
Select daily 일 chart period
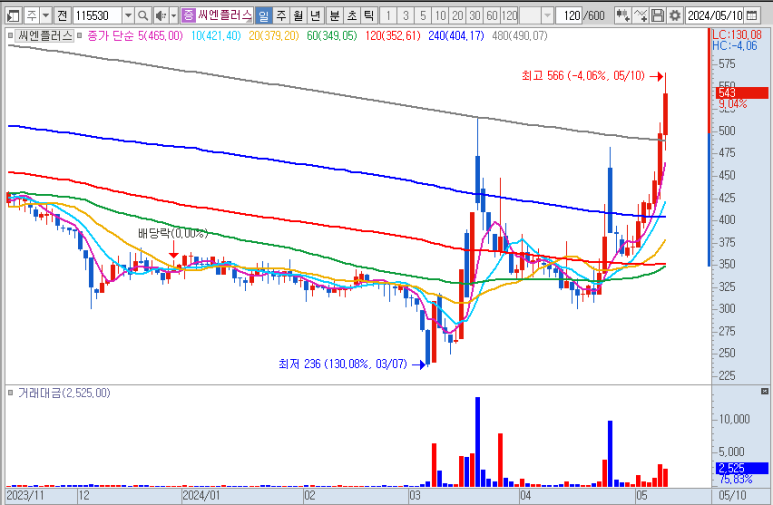[x=264, y=16]
